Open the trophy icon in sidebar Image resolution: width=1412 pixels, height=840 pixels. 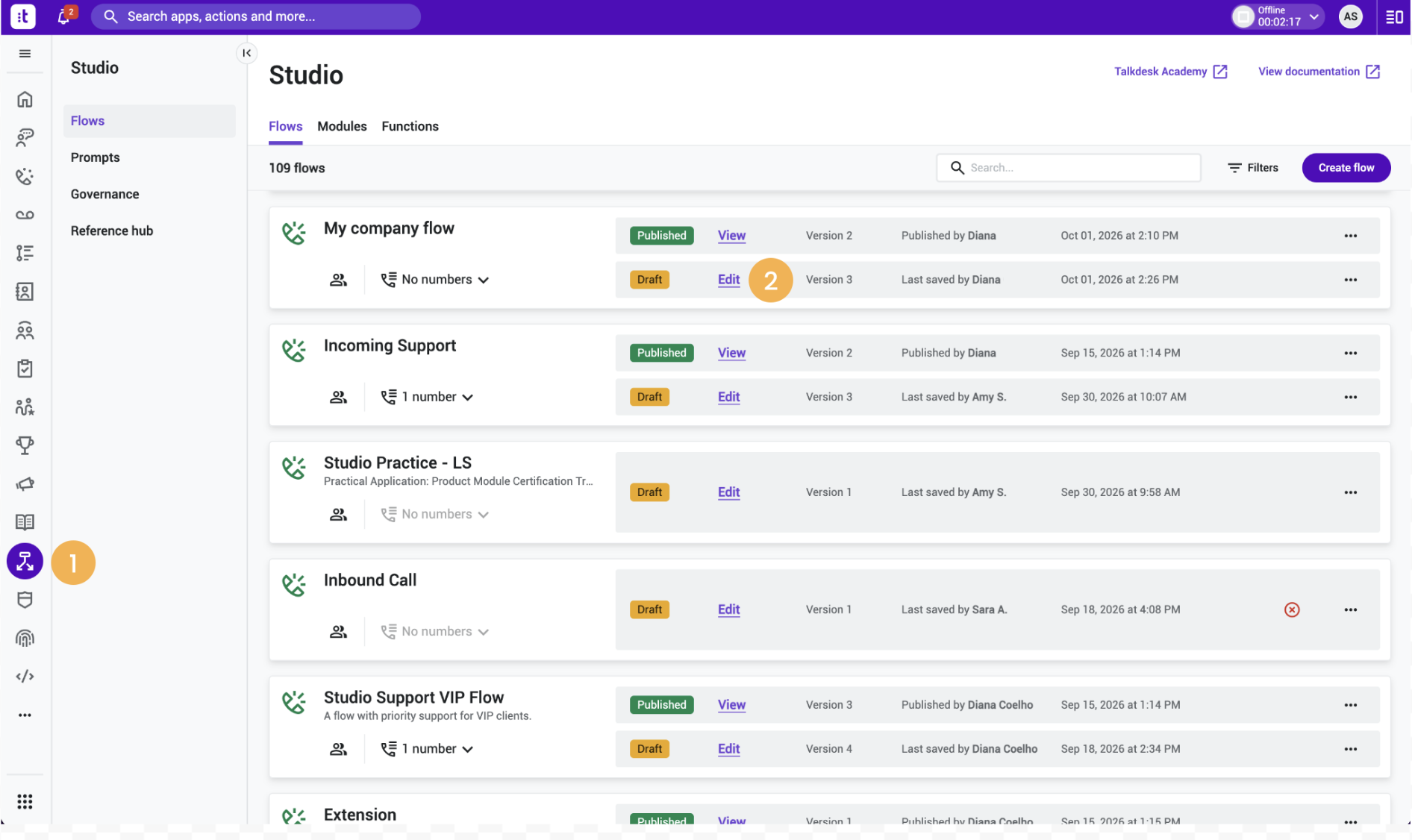pos(25,445)
